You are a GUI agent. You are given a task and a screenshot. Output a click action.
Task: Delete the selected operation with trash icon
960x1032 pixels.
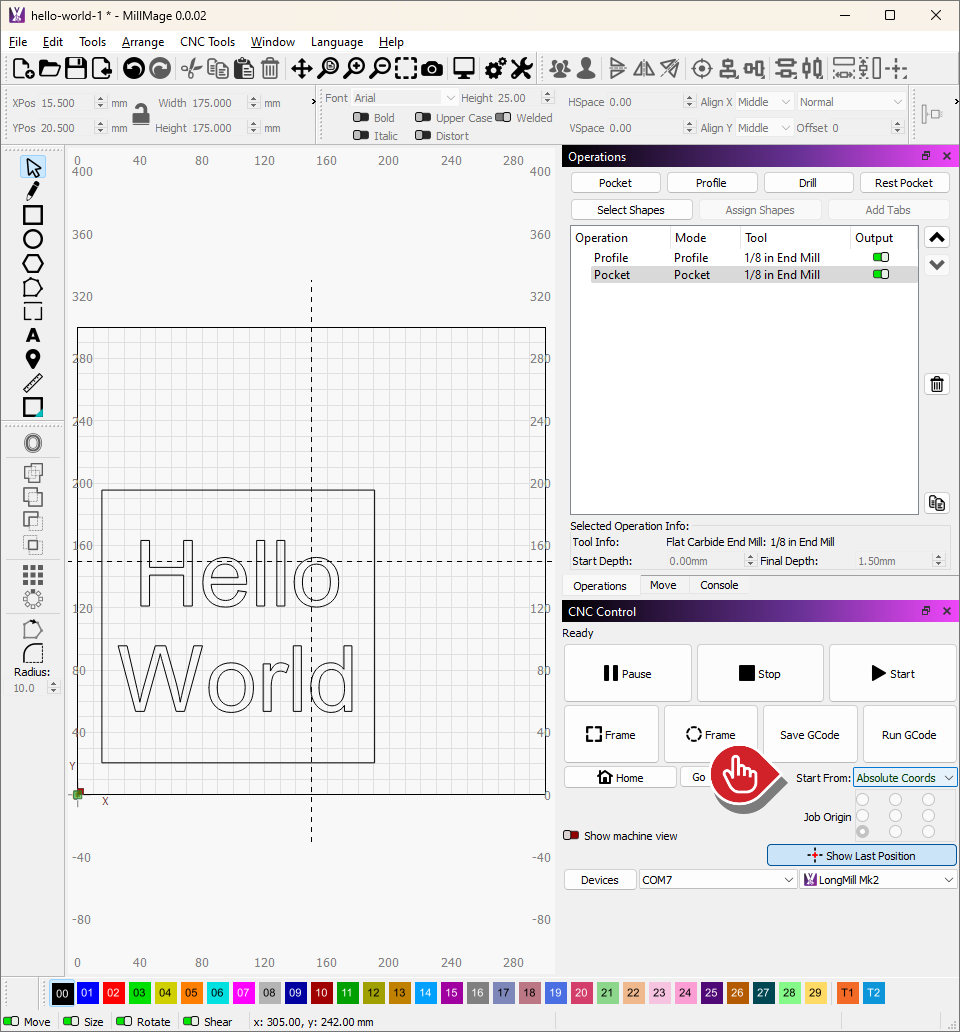937,385
